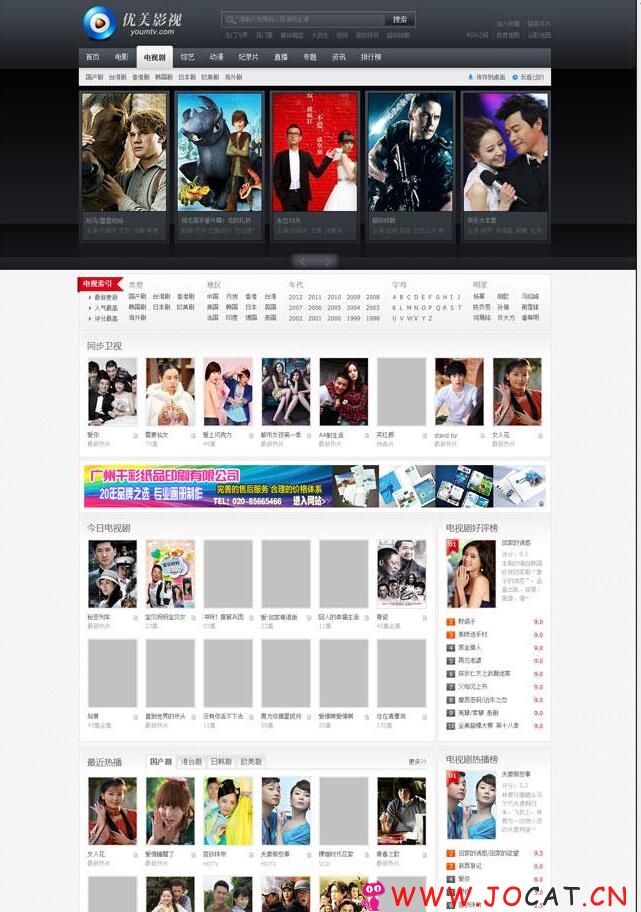Open the 综艺 navigation tab

click(x=187, y=57)
